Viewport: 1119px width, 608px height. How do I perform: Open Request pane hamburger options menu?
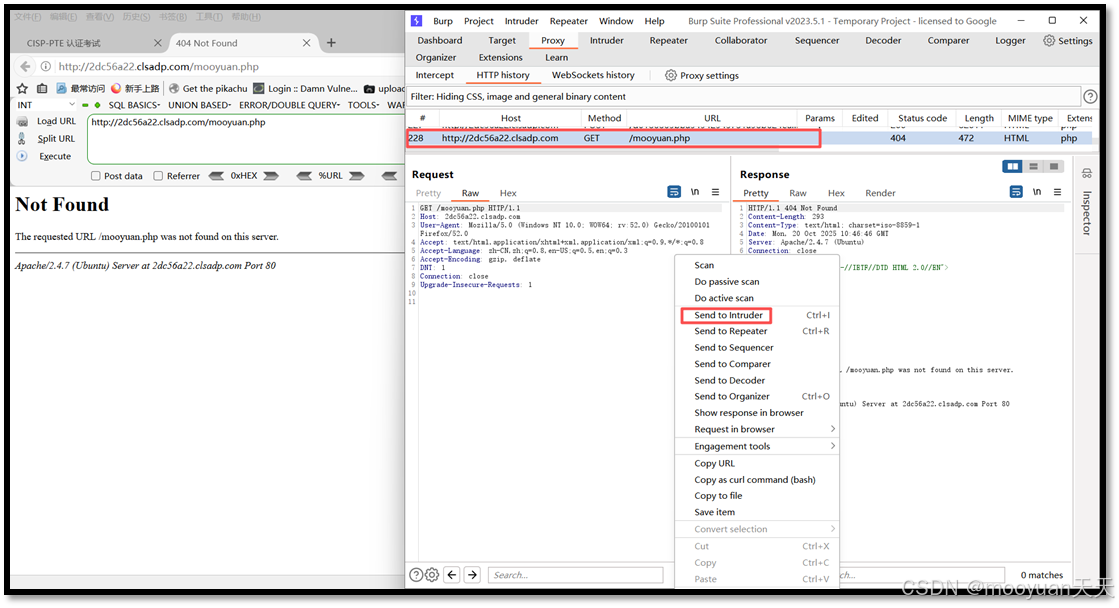tap(715, 192)
